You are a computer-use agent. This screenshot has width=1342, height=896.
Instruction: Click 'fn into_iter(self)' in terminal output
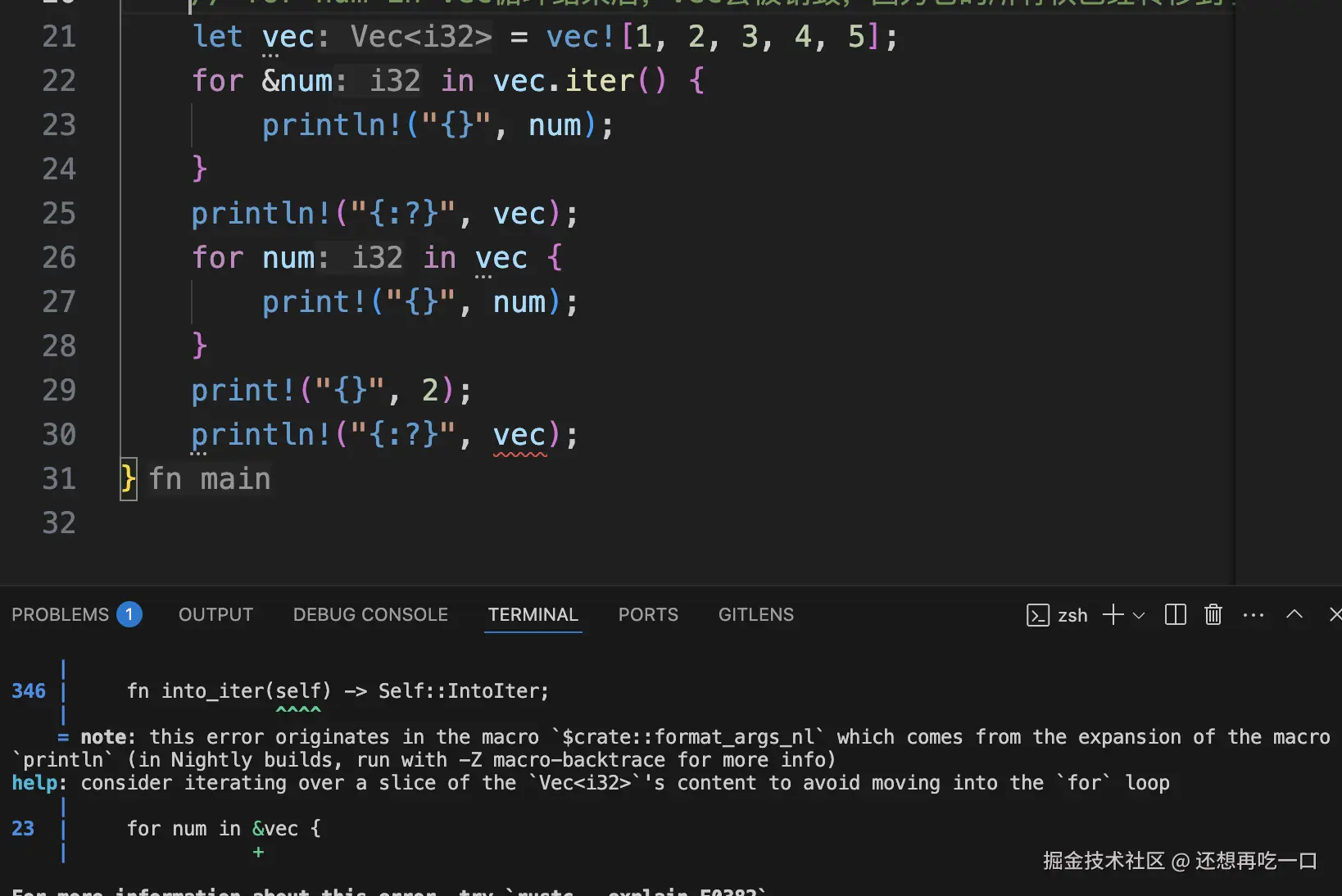tap(229, 691)
